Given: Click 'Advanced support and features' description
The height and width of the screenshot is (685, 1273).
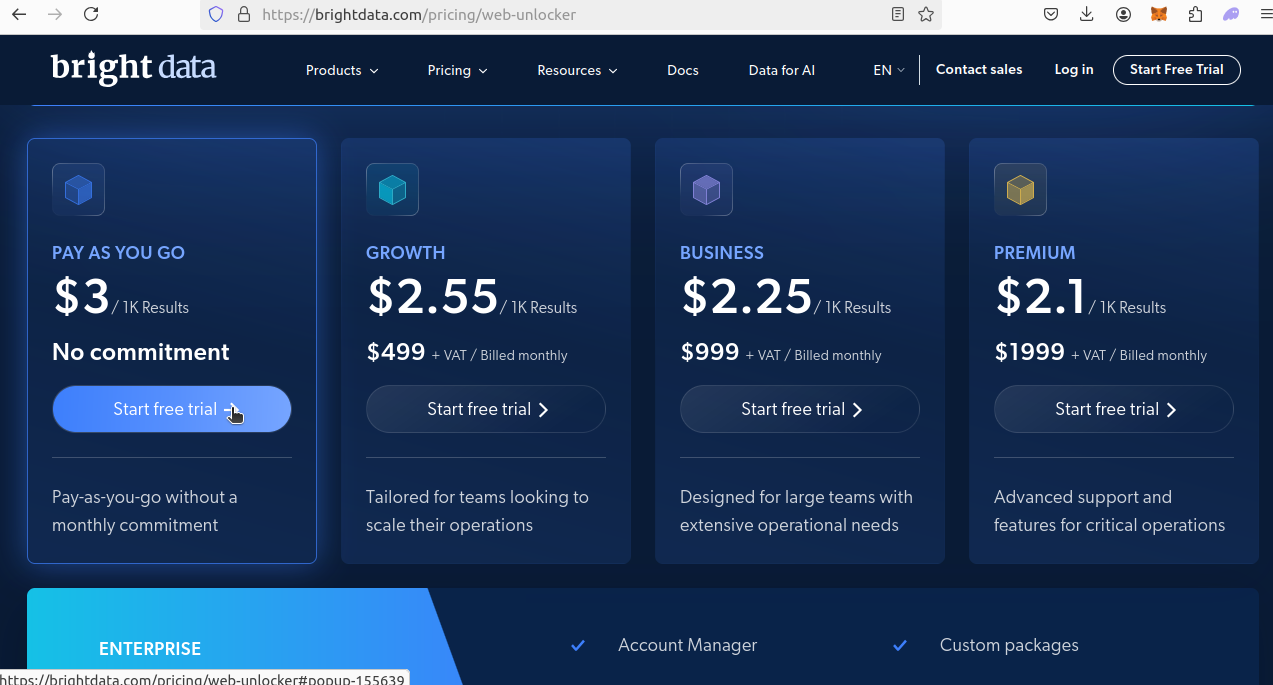Looking at the screenshot, I should coord(1109,511).
